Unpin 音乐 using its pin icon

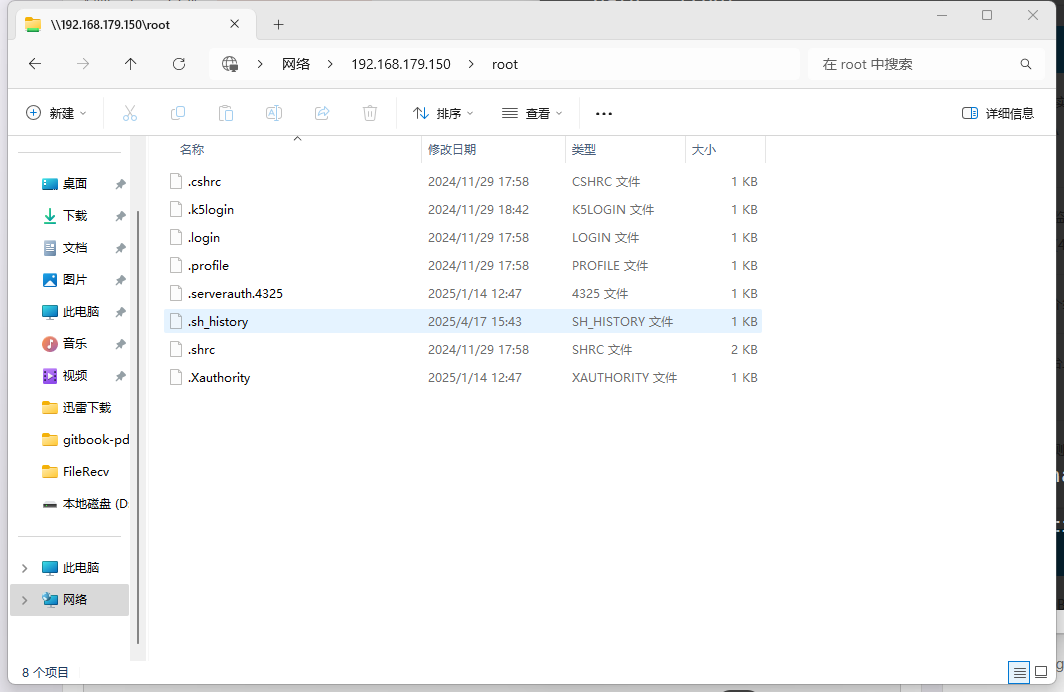click(120, 343)
